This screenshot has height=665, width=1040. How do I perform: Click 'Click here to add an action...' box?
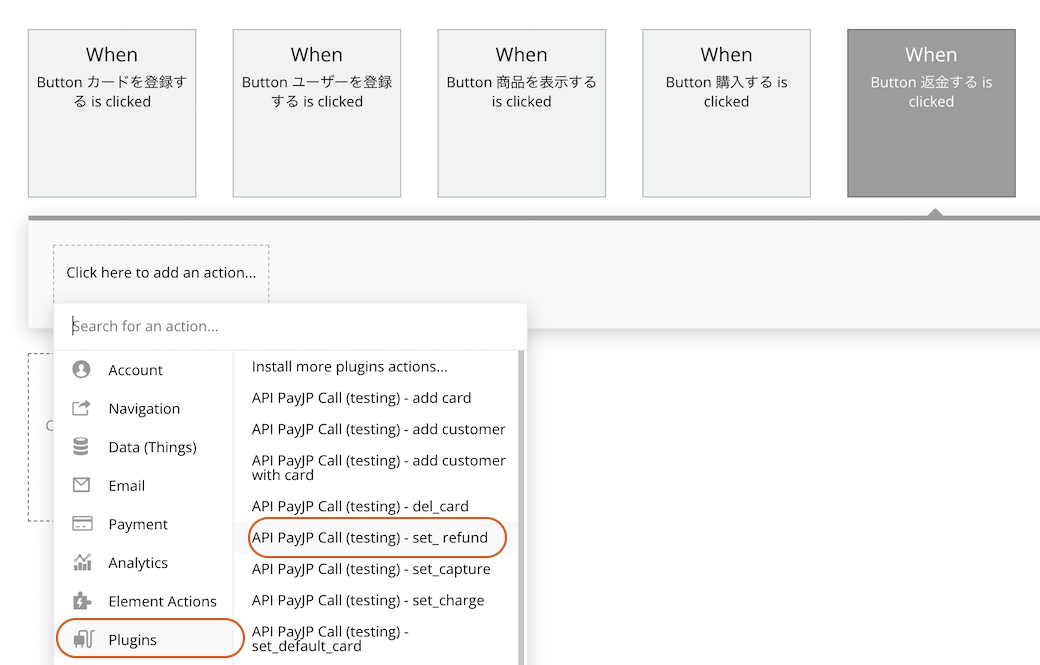tap(161, 272)
